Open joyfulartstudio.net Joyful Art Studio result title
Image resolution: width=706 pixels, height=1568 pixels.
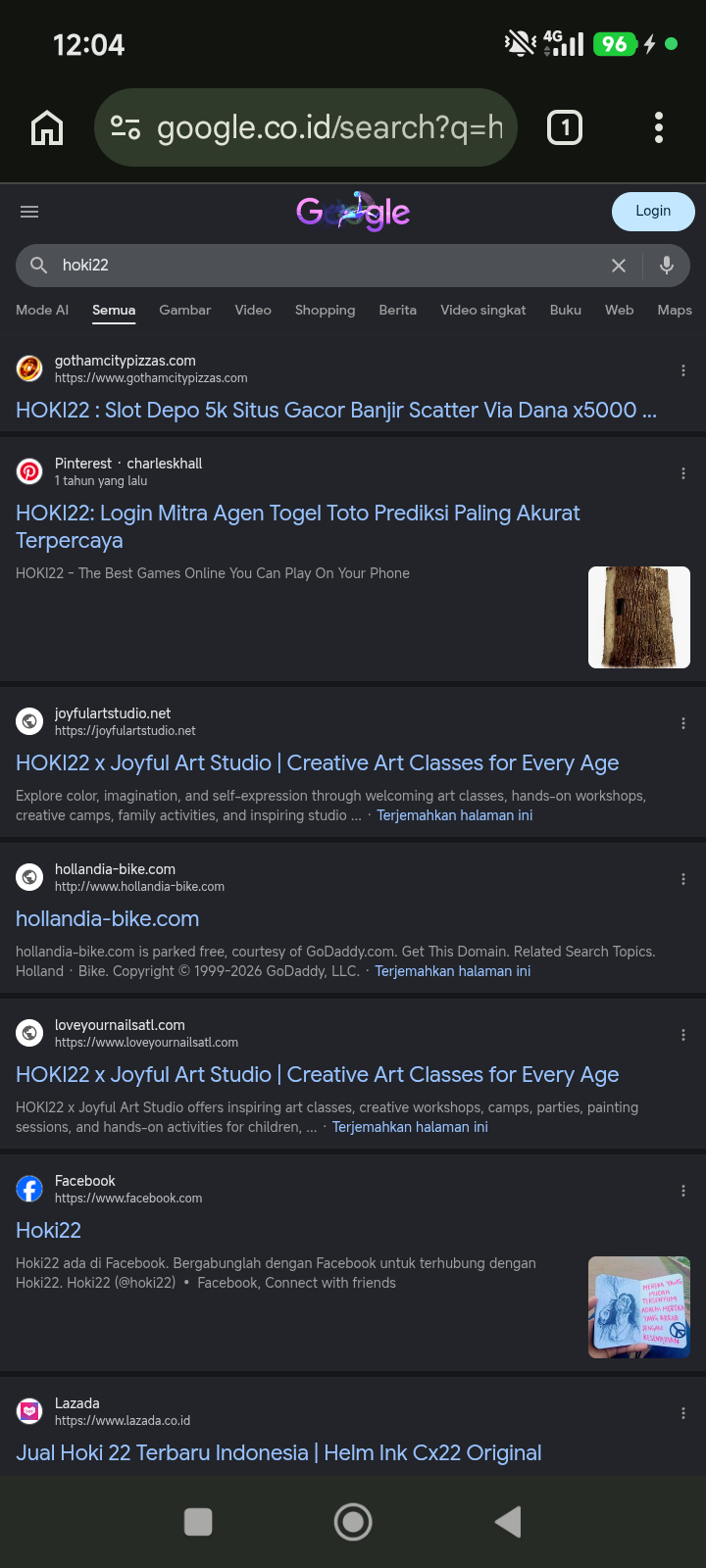coord(317,762)
